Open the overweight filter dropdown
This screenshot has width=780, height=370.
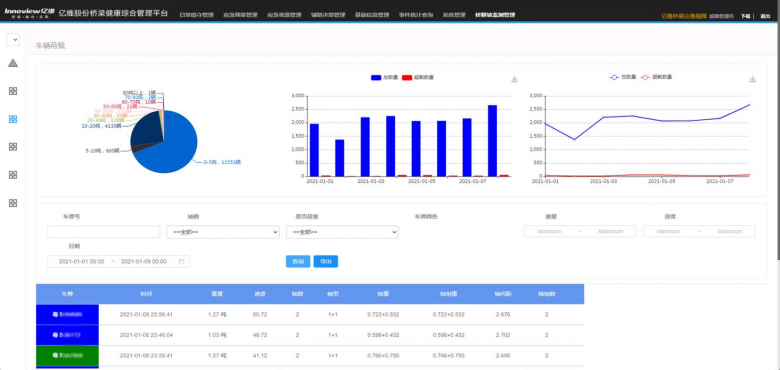tap(342, 232)
